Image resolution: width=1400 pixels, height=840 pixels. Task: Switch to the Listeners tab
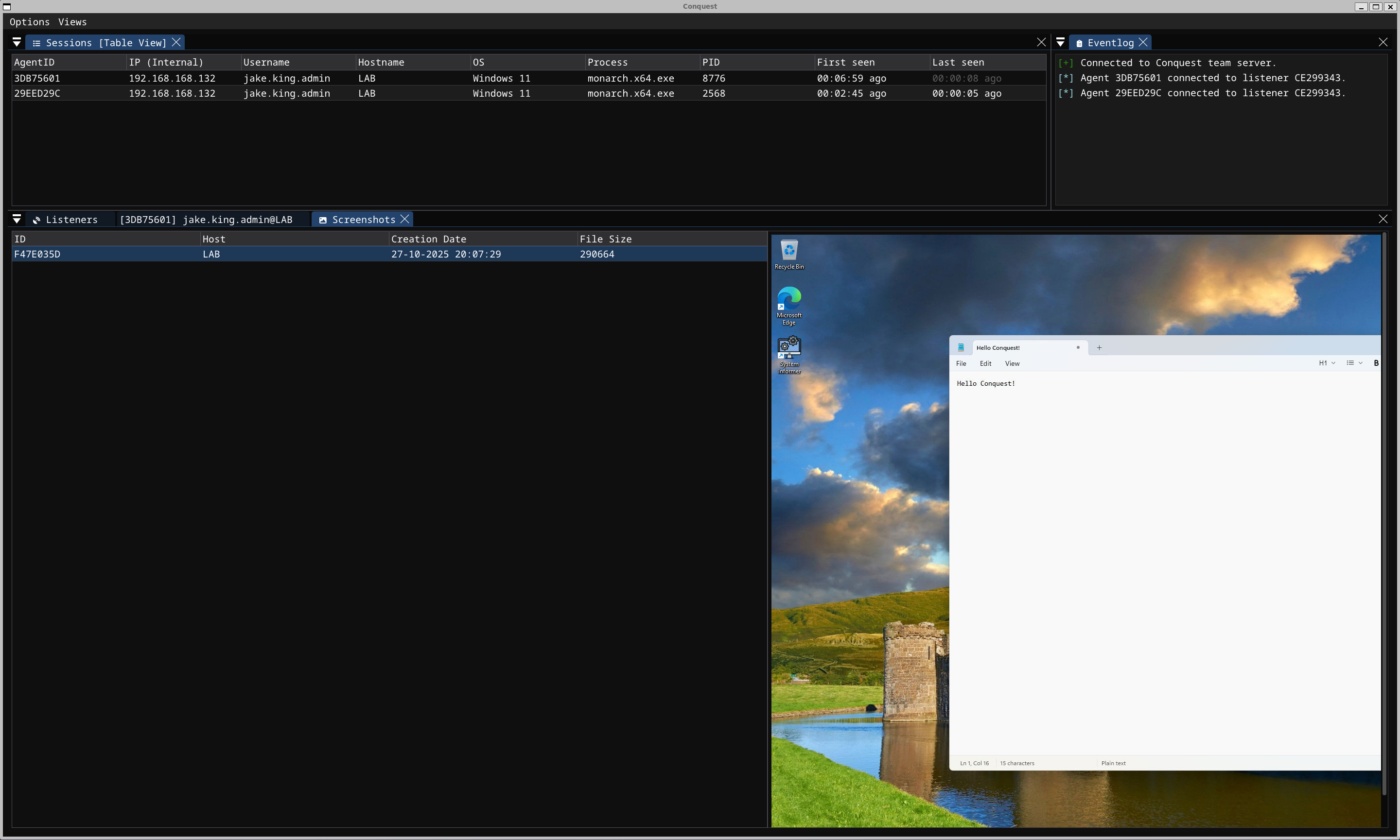coord(72,220)
